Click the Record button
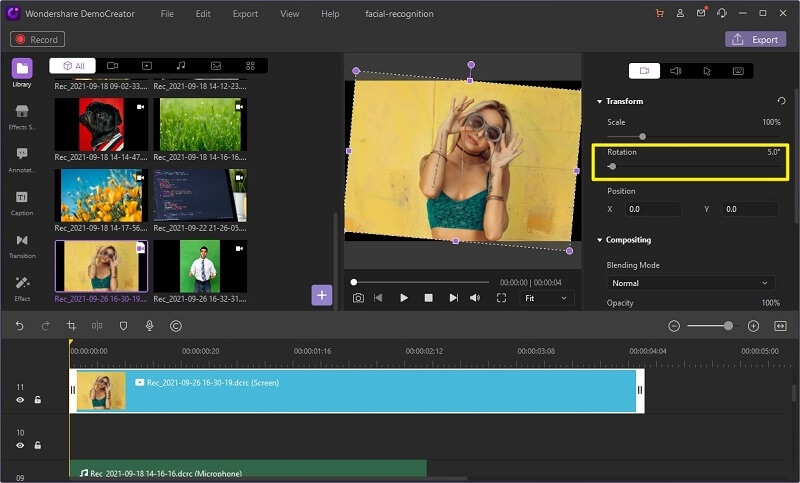The width and height of the screenshot is (800, 483). coord(37,39)
